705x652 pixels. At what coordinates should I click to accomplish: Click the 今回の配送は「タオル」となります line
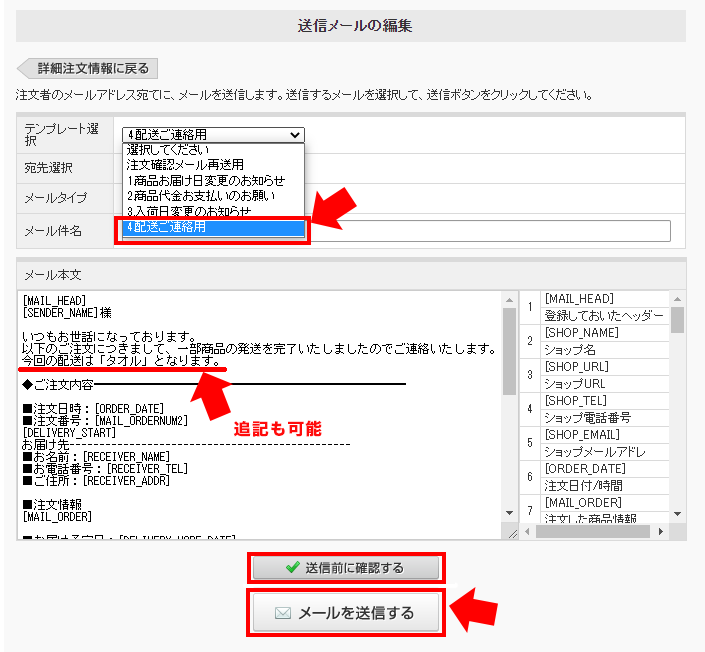[x=121, y=360]
